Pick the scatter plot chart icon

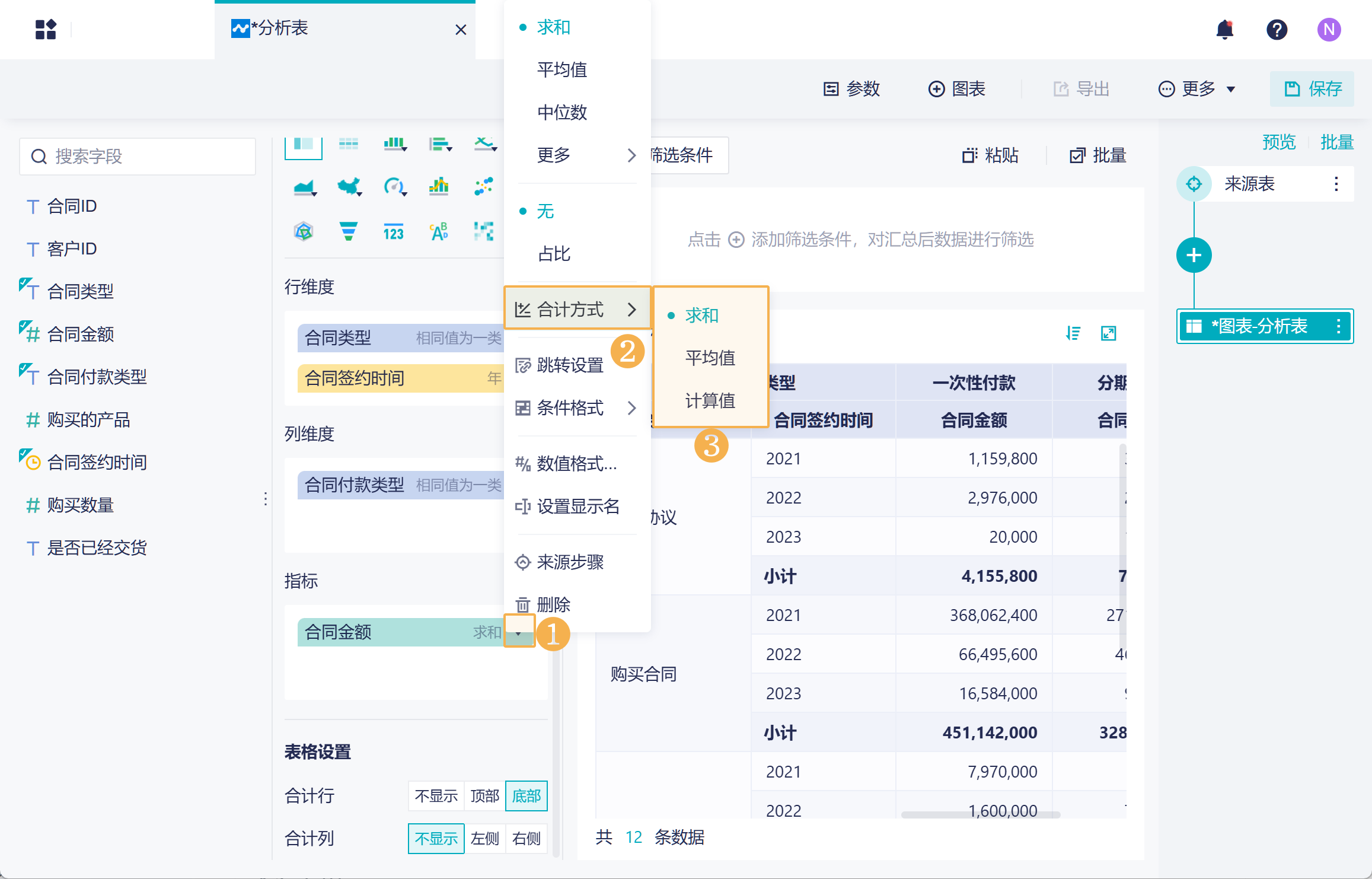pyautogui.click(x=484, y=187)
